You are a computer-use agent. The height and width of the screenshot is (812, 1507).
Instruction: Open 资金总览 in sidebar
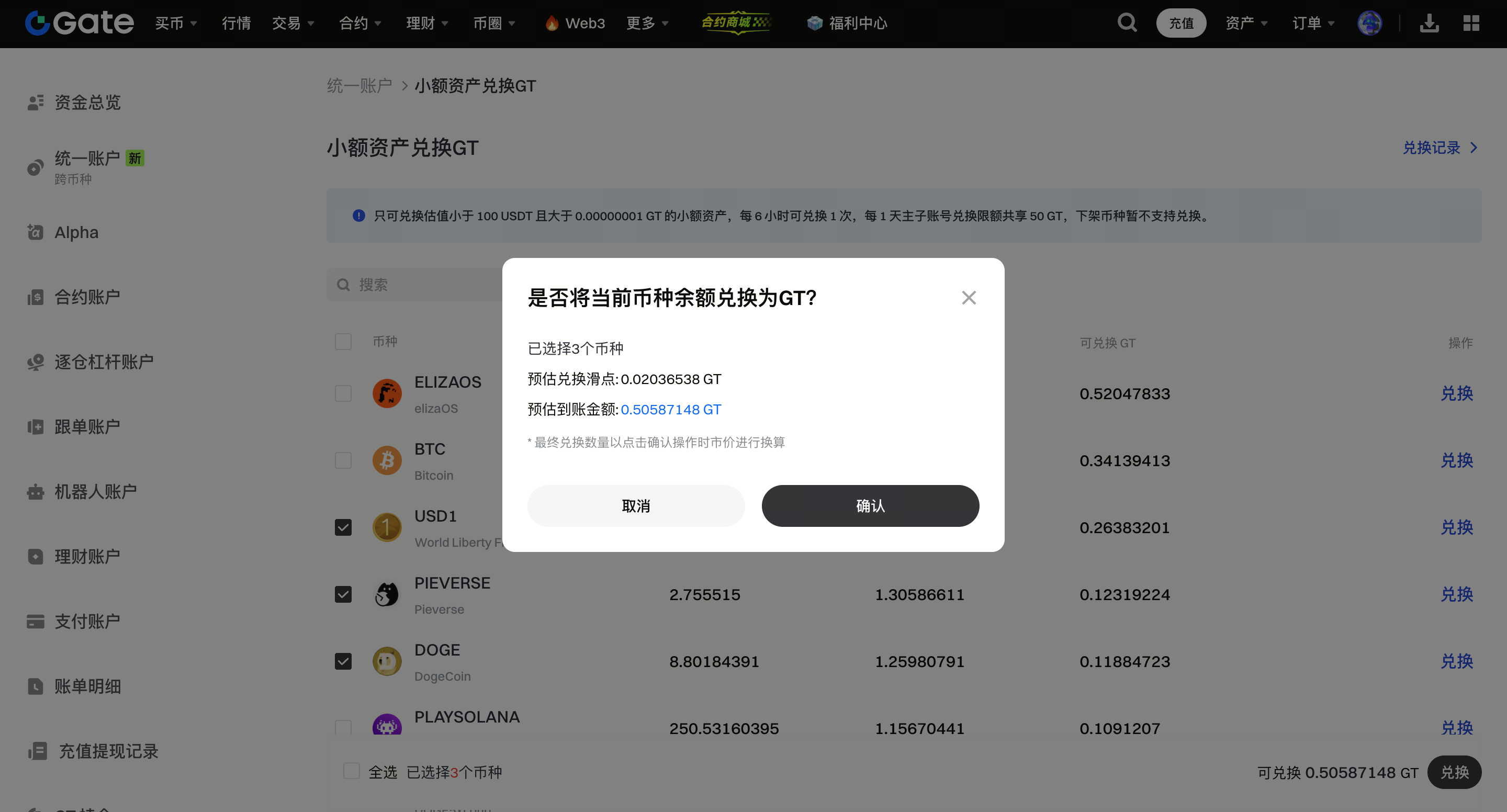point(87,103)
